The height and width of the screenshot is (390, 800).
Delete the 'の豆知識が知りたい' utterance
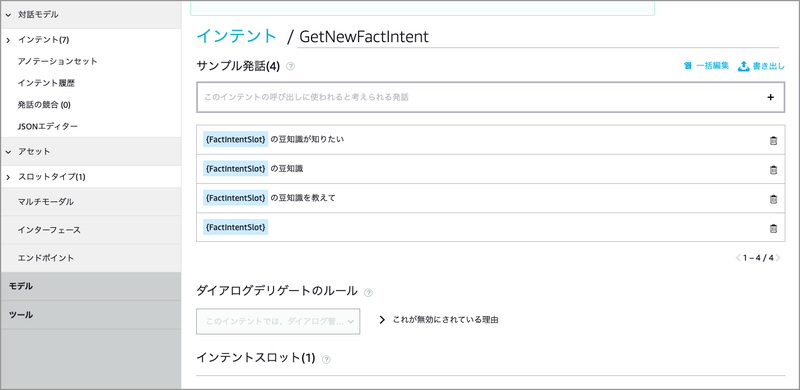[x=773, y=140]
